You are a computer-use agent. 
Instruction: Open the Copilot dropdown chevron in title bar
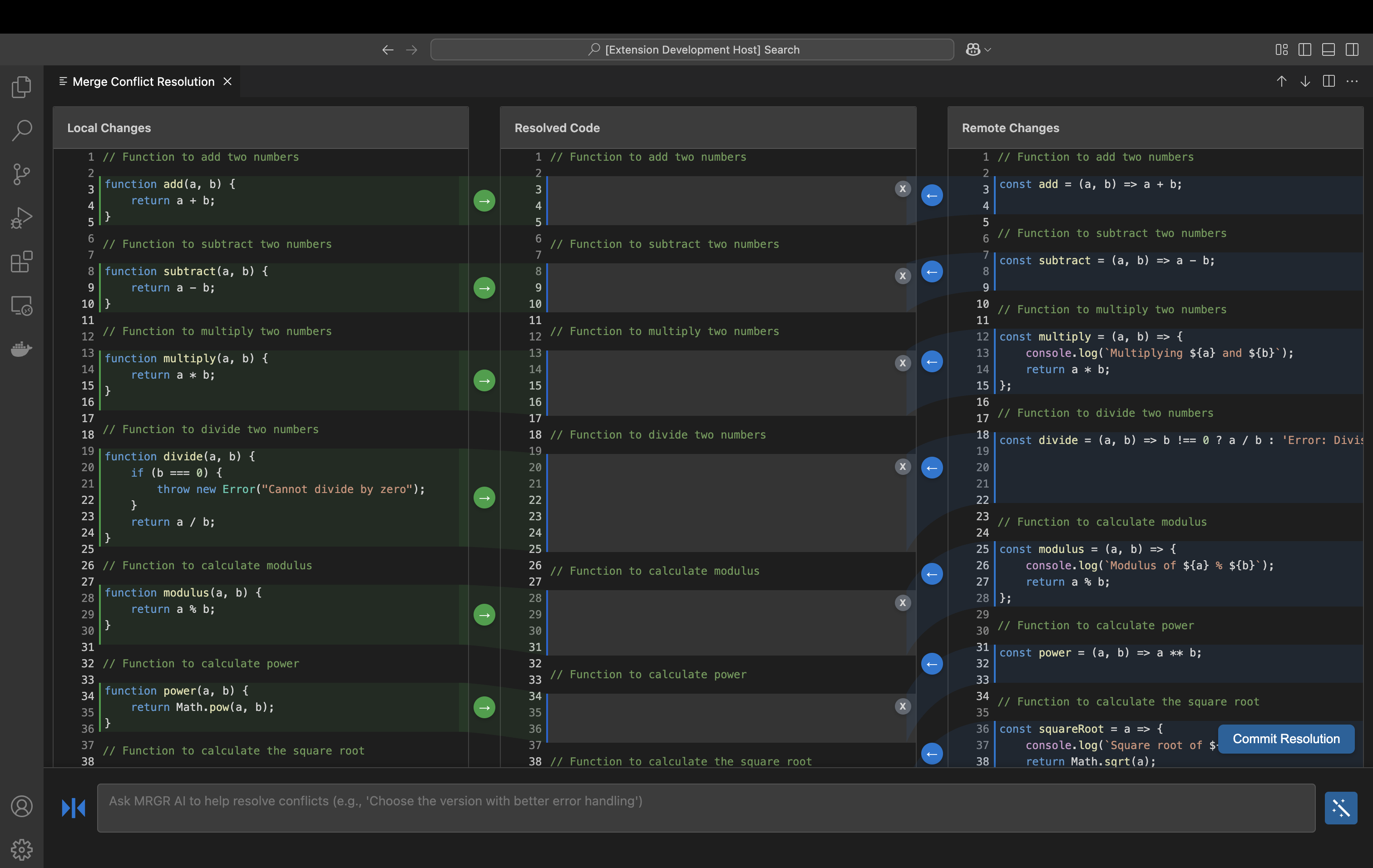pyautogui.click(x=988, y=49)
